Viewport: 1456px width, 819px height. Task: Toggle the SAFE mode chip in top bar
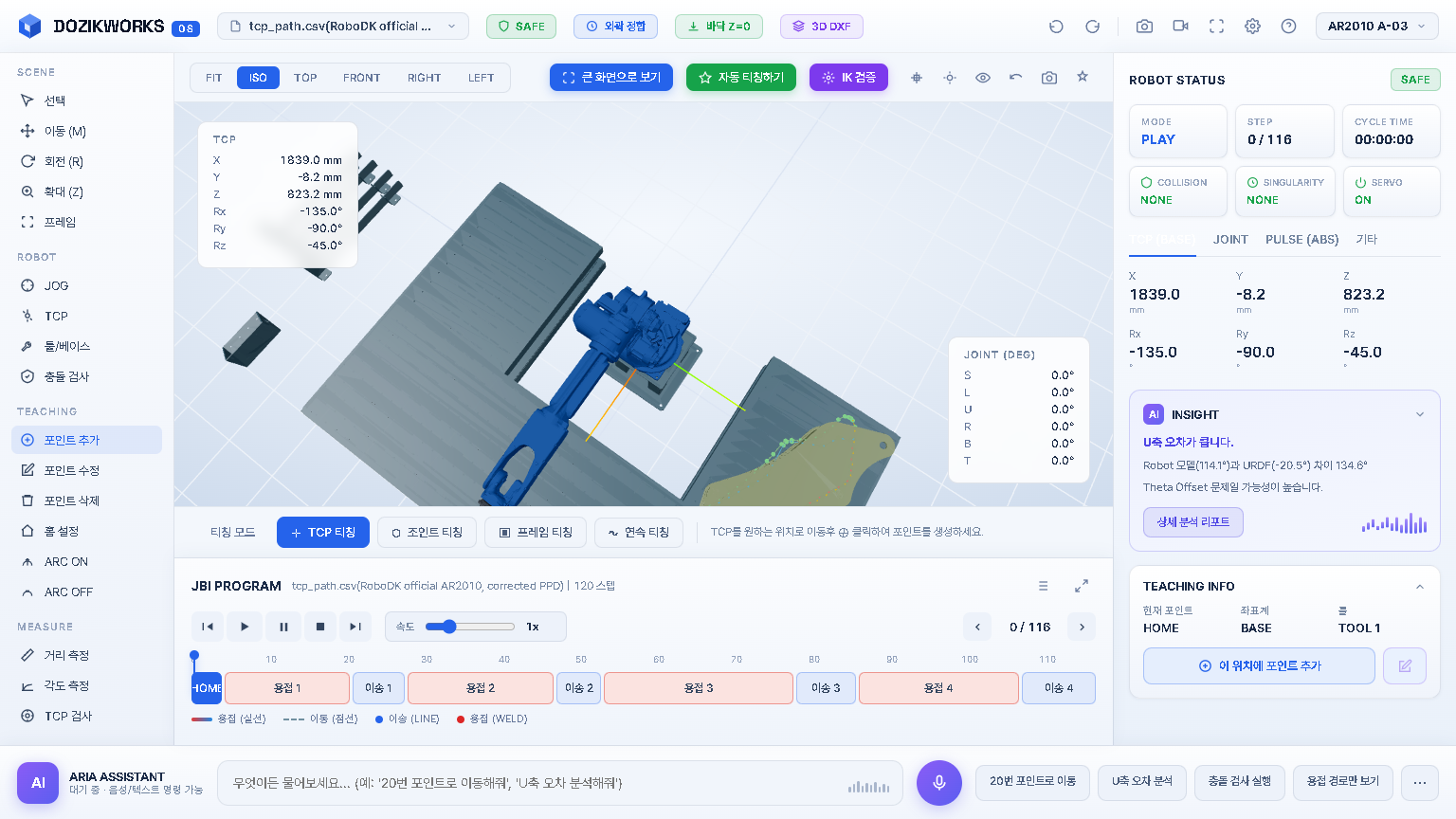(x=521, y=27)
